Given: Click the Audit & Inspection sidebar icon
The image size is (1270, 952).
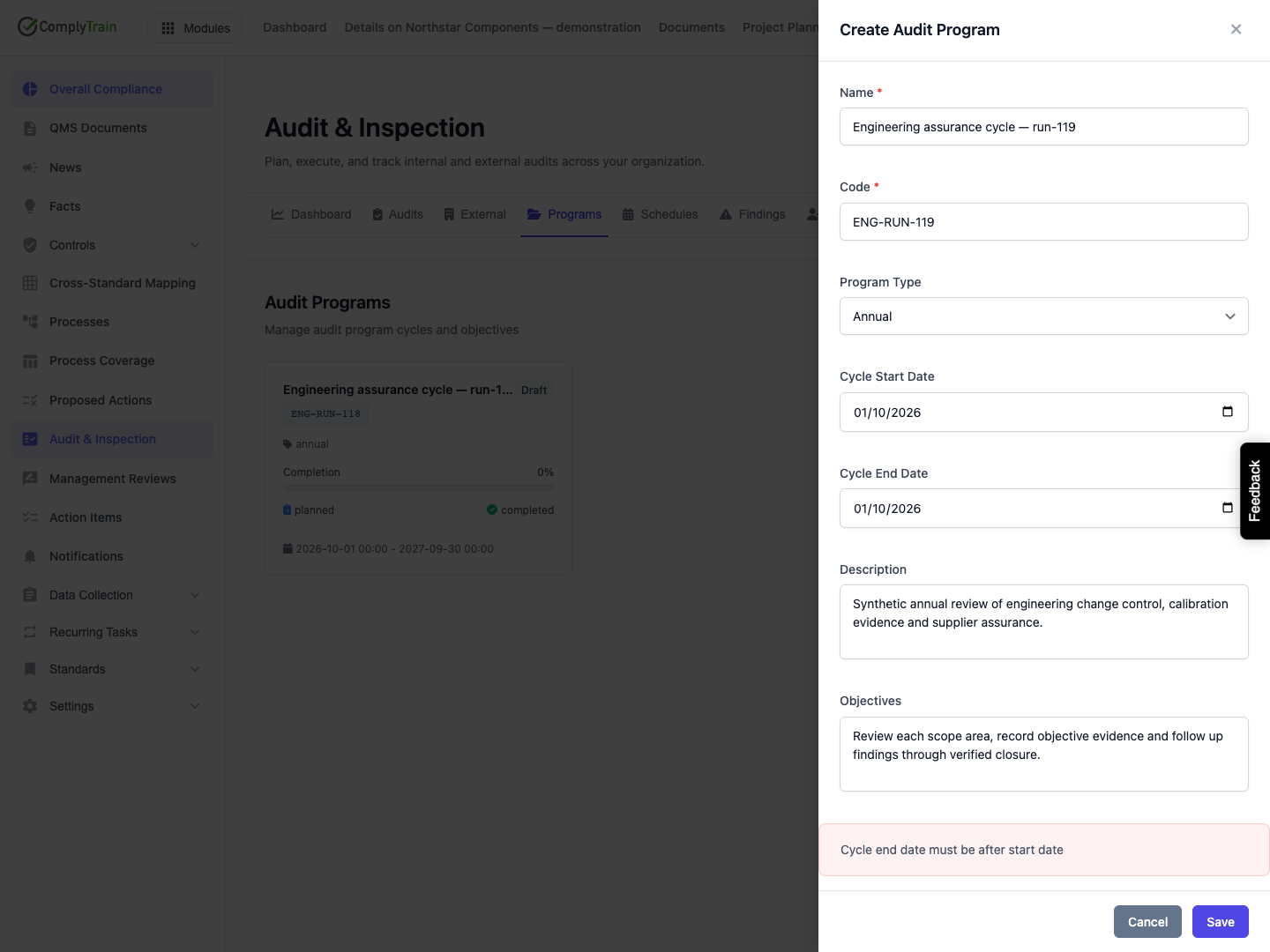Looking at the screenshot, I should click(x=30, y=439).
